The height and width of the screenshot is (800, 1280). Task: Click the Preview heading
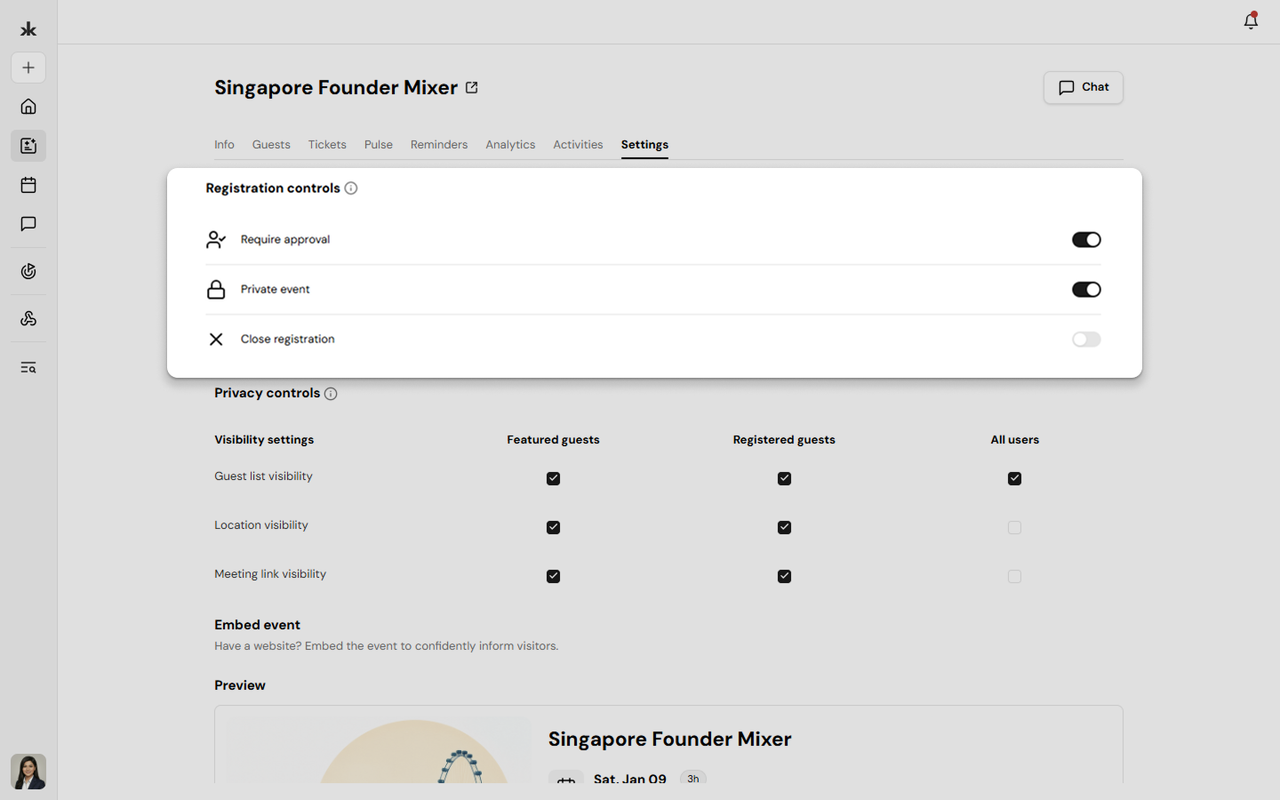coord(240,686)
